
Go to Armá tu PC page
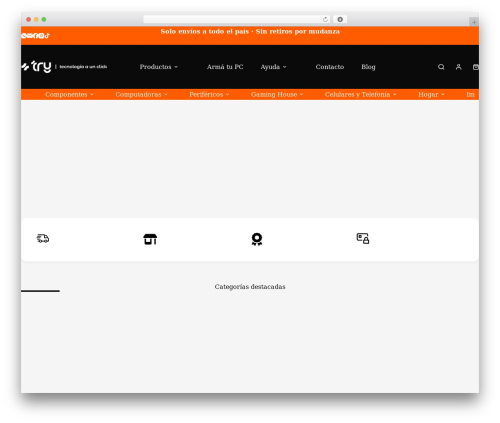click(225, 67)
